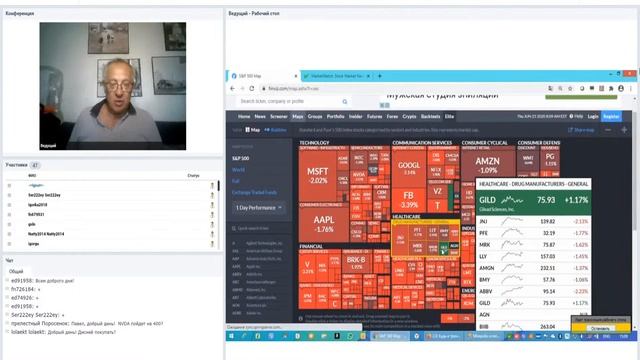Click the presenter webcam video
The image size is (640, 360).
pos(113,86)
